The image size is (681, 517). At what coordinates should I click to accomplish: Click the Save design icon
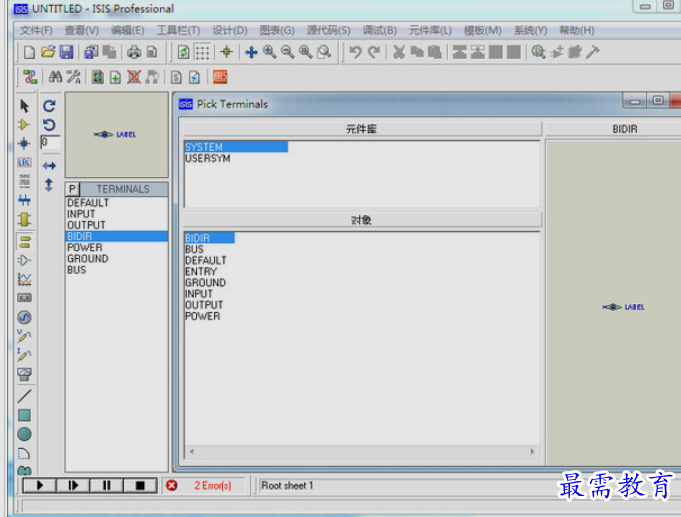66,52
